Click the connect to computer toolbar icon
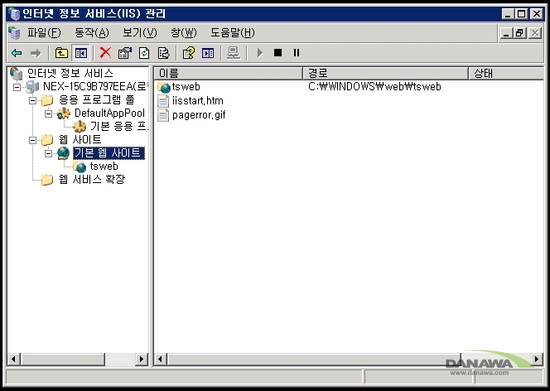550x391 pixels. (x=234, y=53)
